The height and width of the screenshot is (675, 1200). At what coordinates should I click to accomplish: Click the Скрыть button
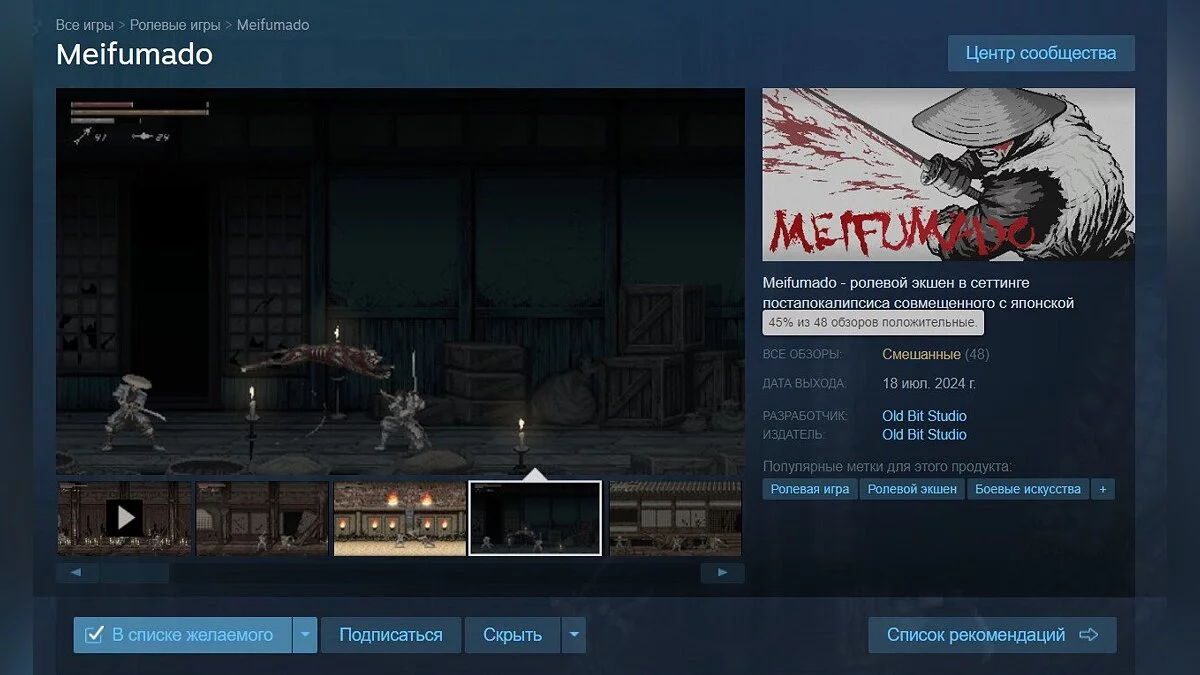coord(512,635)
